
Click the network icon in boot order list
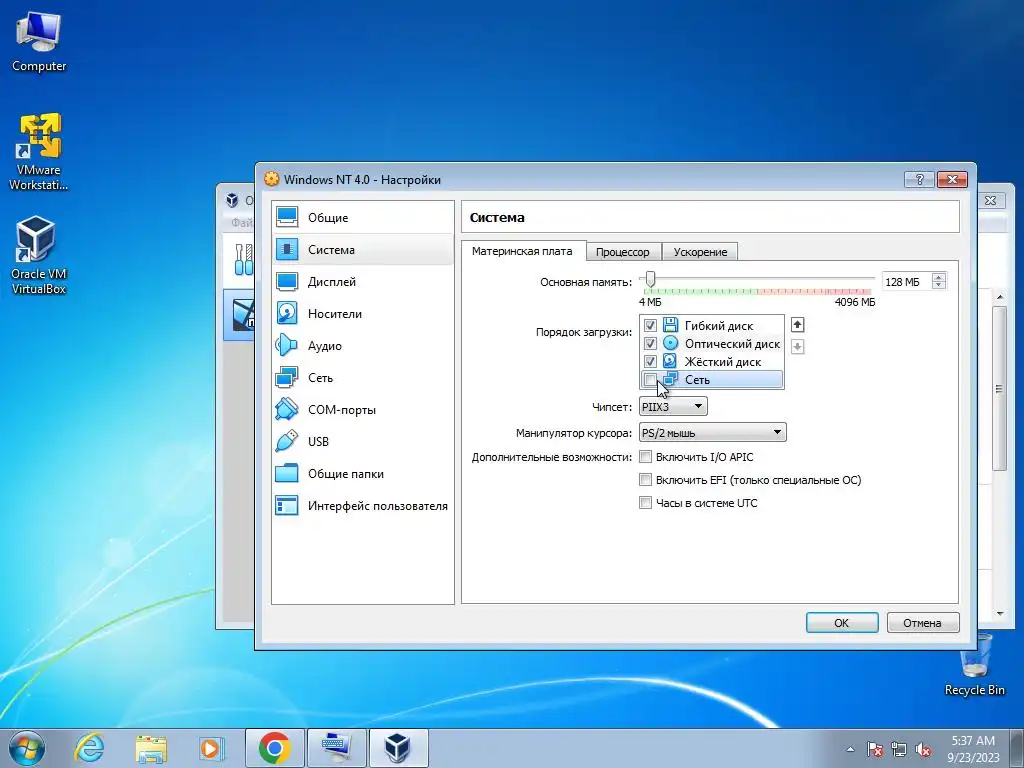(x=671, y=379)
